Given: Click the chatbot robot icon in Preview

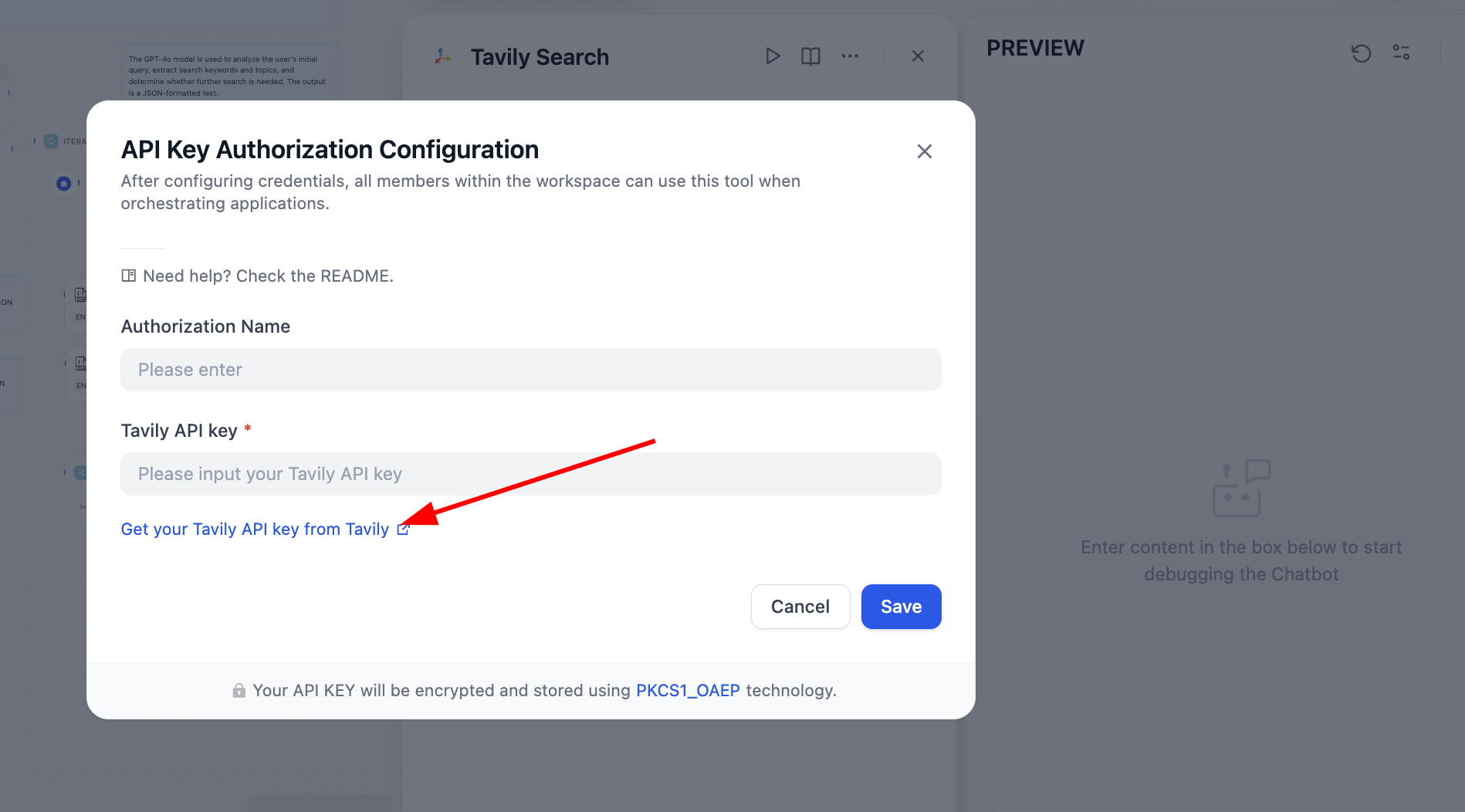Looking at the screenshot, I should [1240, 489].
